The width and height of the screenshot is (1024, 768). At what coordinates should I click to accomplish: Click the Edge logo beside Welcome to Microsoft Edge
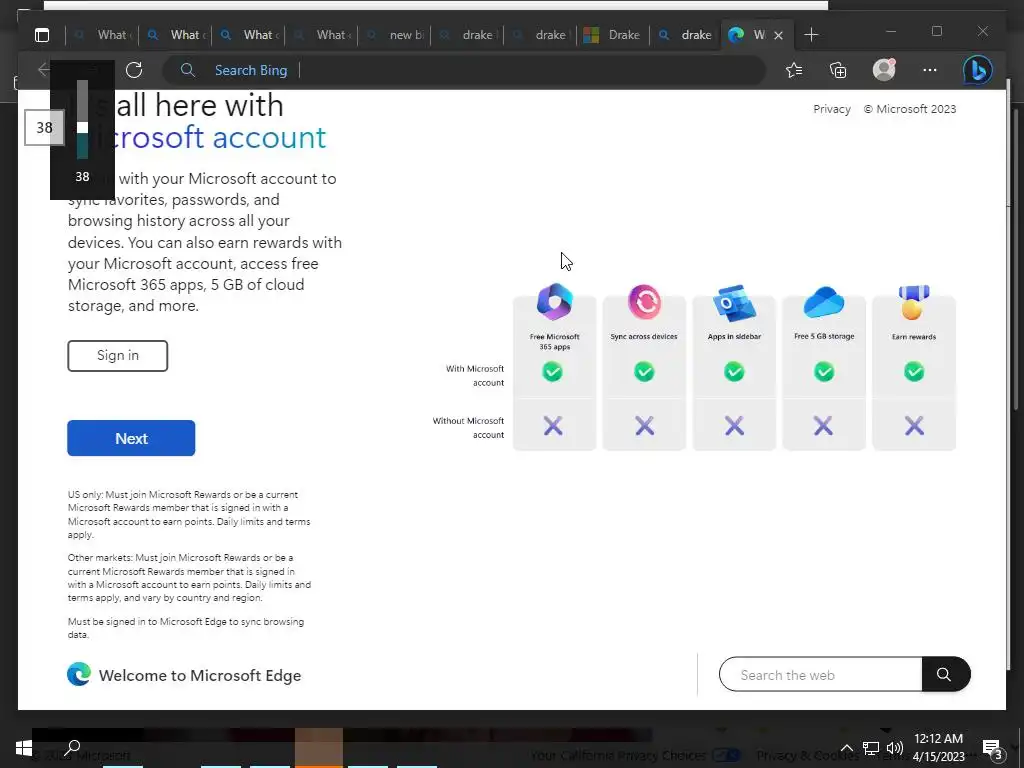[79, 674]
